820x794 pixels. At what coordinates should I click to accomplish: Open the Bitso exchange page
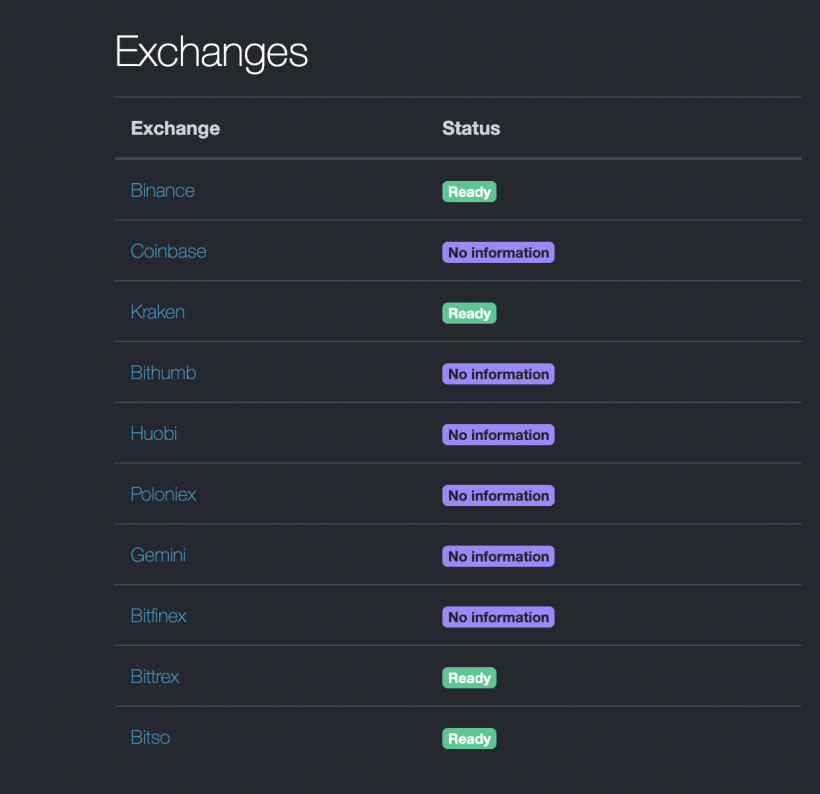click(150, 738)
